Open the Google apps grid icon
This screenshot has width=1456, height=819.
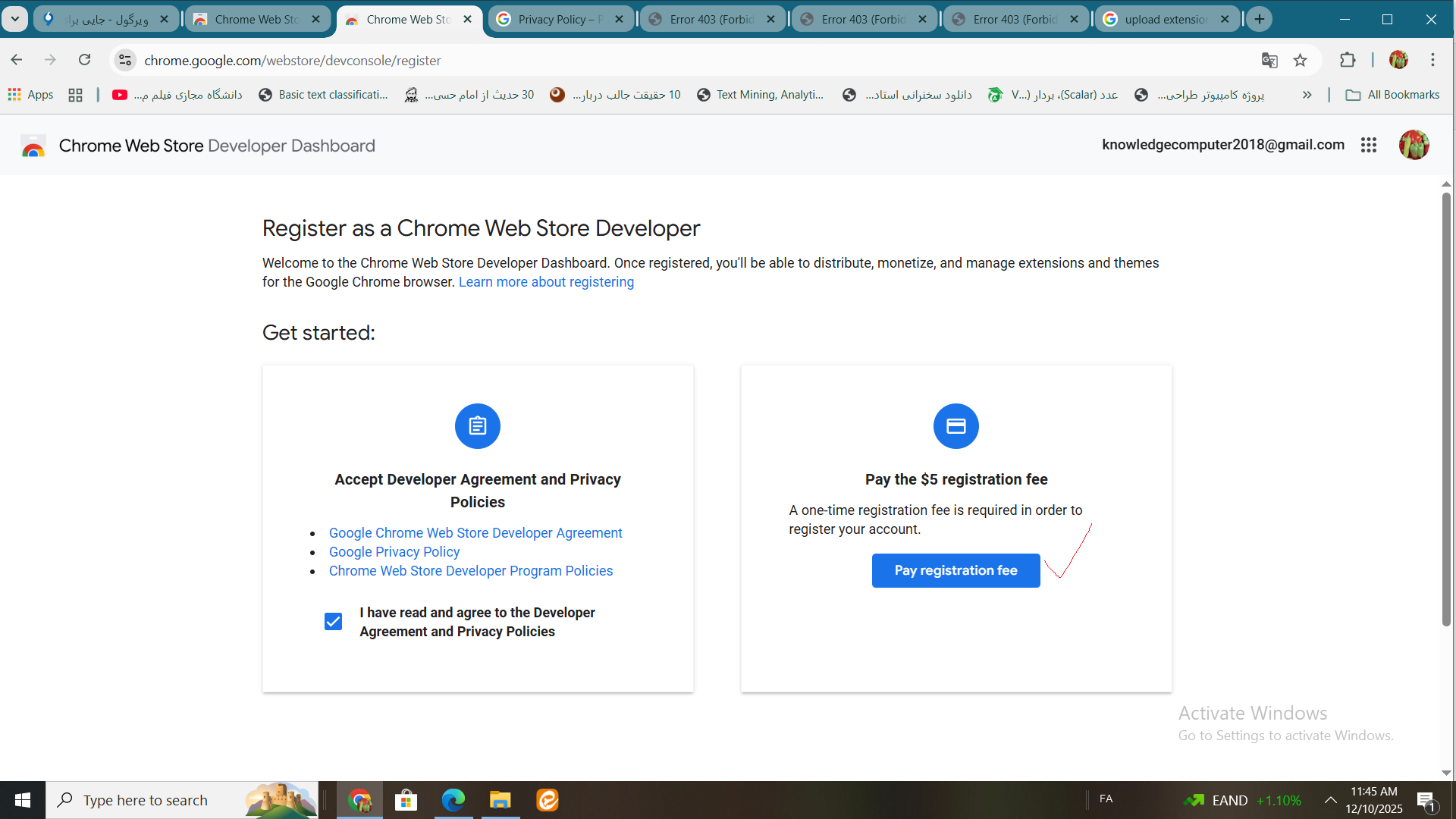point(1369,145)
